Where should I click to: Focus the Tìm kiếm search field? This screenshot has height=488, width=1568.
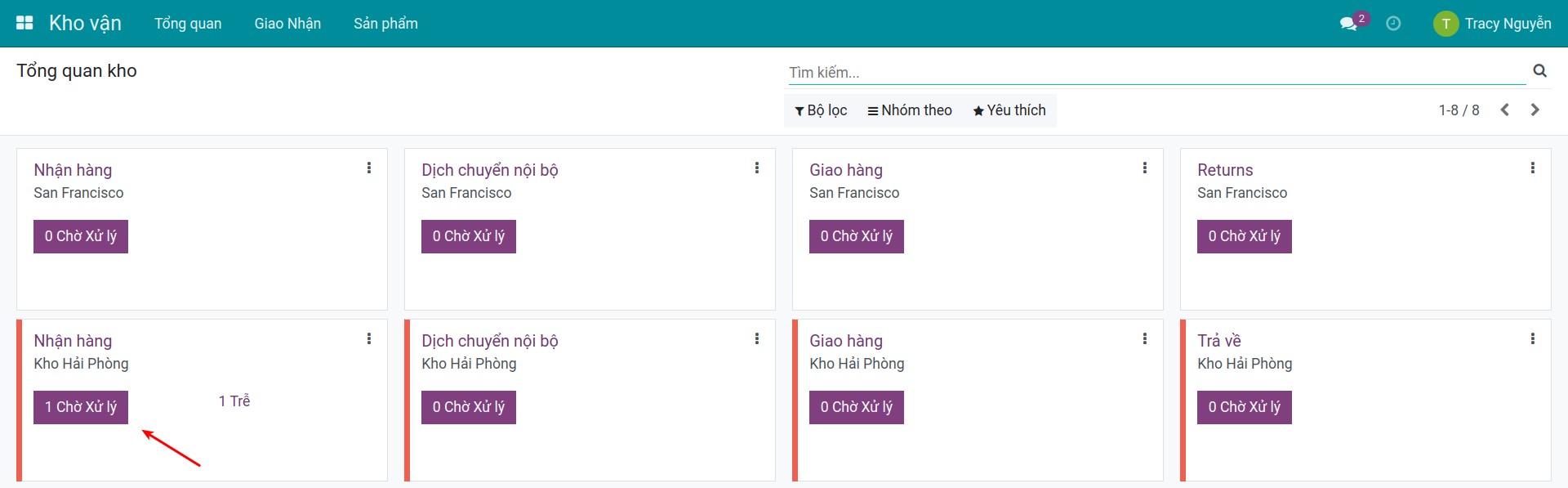1156,72
